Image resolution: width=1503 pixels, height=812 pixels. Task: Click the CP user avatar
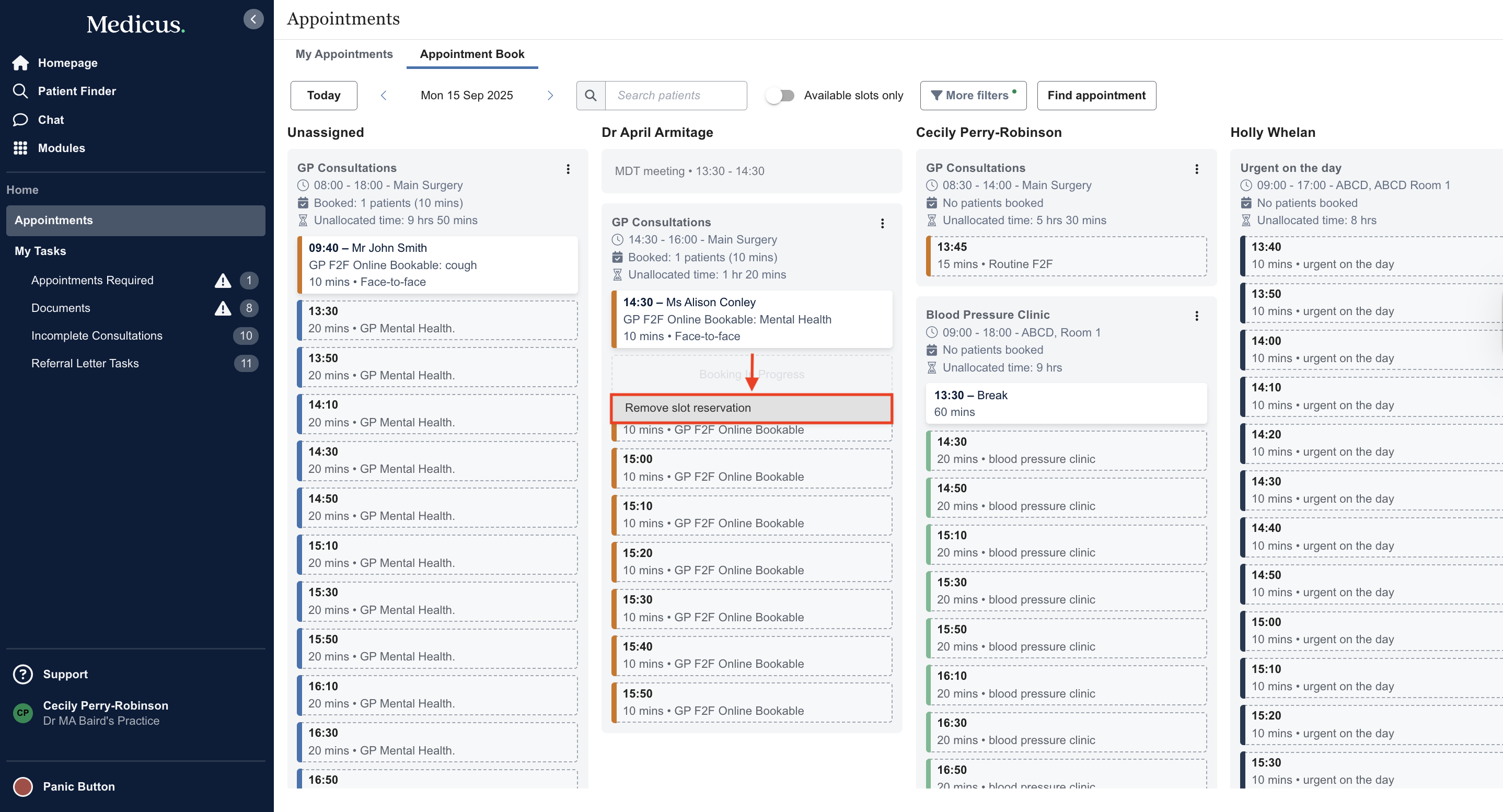point(23,712)
